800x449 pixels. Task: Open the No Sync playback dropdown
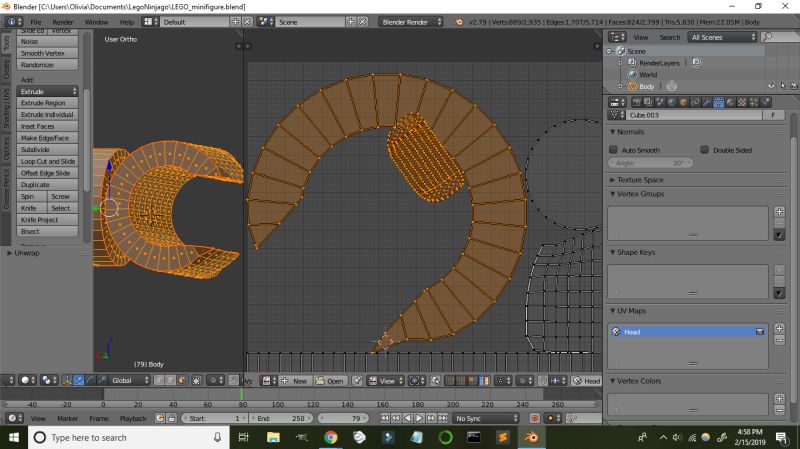(x=486, y=418)
